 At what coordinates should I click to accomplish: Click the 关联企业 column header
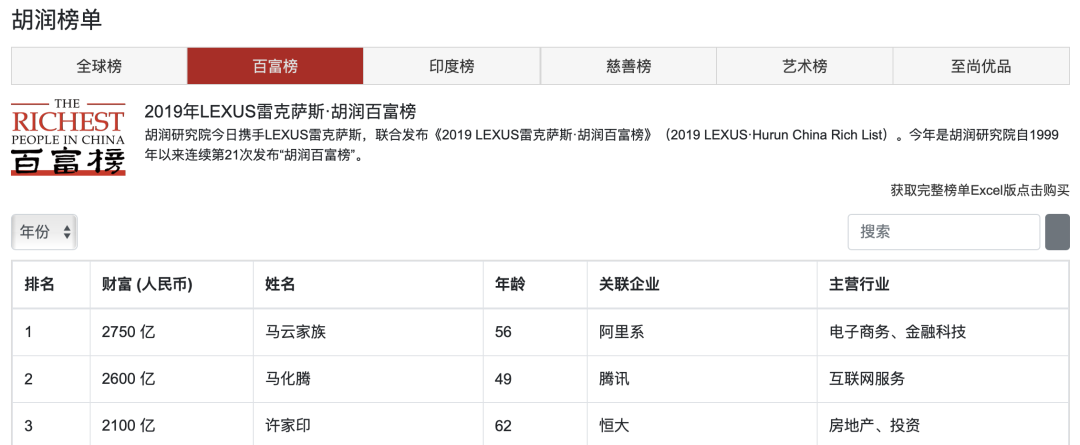point(629,285)
